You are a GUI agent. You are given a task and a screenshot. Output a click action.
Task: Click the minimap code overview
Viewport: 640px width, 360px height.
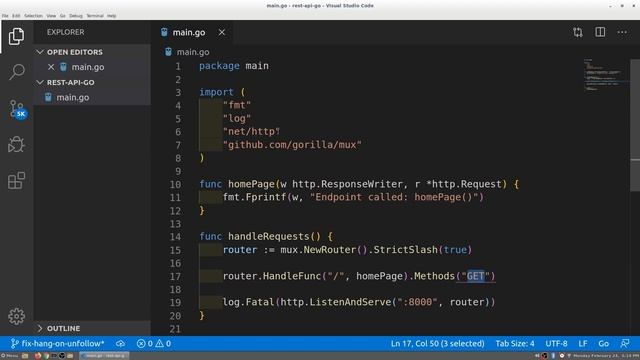coord(606,75)
